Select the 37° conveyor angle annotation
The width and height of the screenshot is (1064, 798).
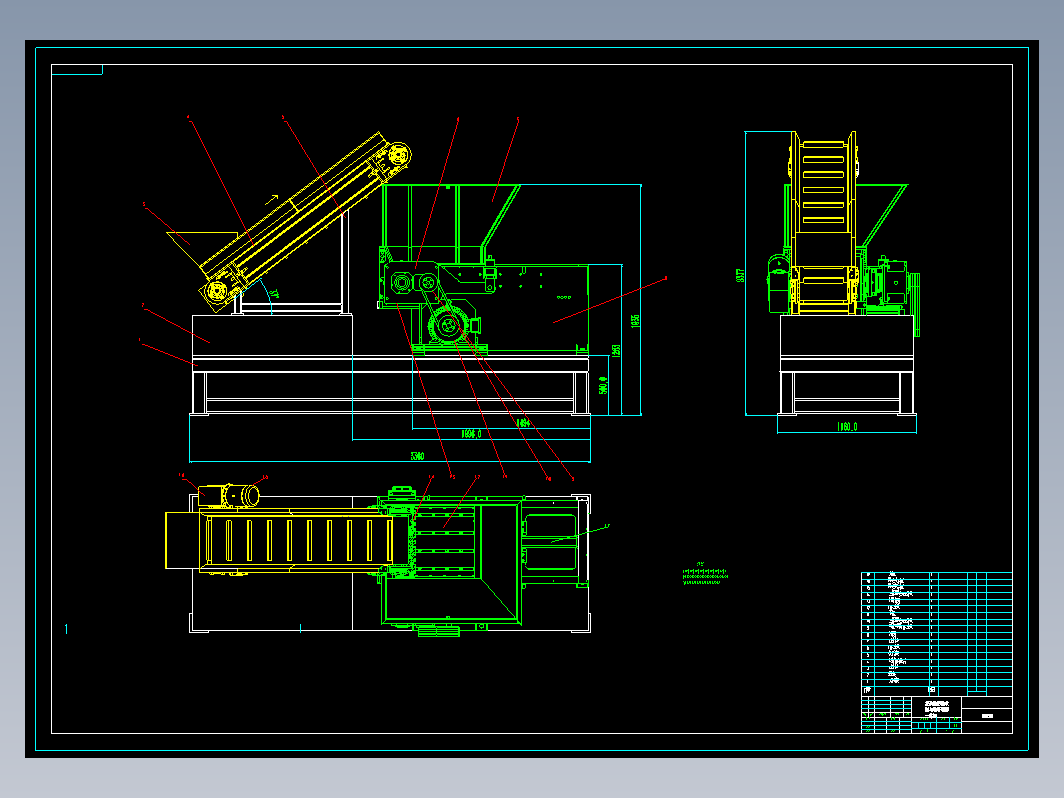click(274, 296)
